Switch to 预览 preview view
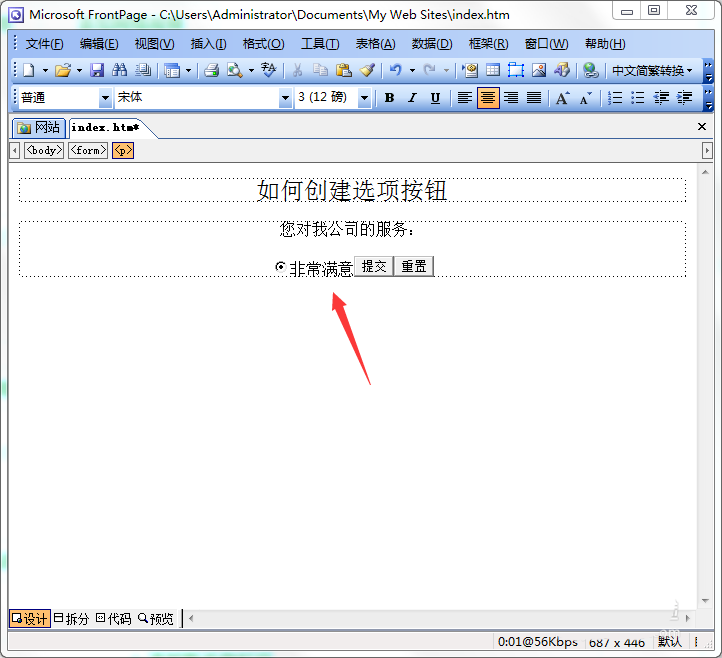Image resolution: width=722 pixels, height=658 pixels. [x=156, y=618]
